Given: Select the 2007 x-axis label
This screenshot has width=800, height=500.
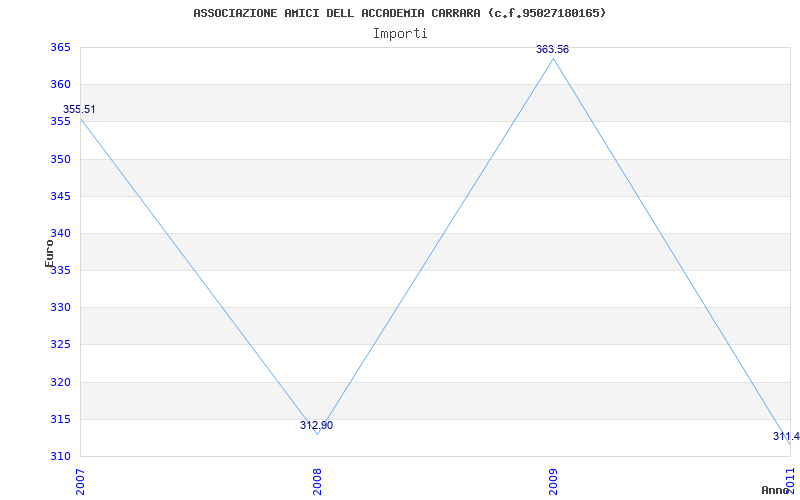Looking at the screenshot, I should [x=80, y=482].
